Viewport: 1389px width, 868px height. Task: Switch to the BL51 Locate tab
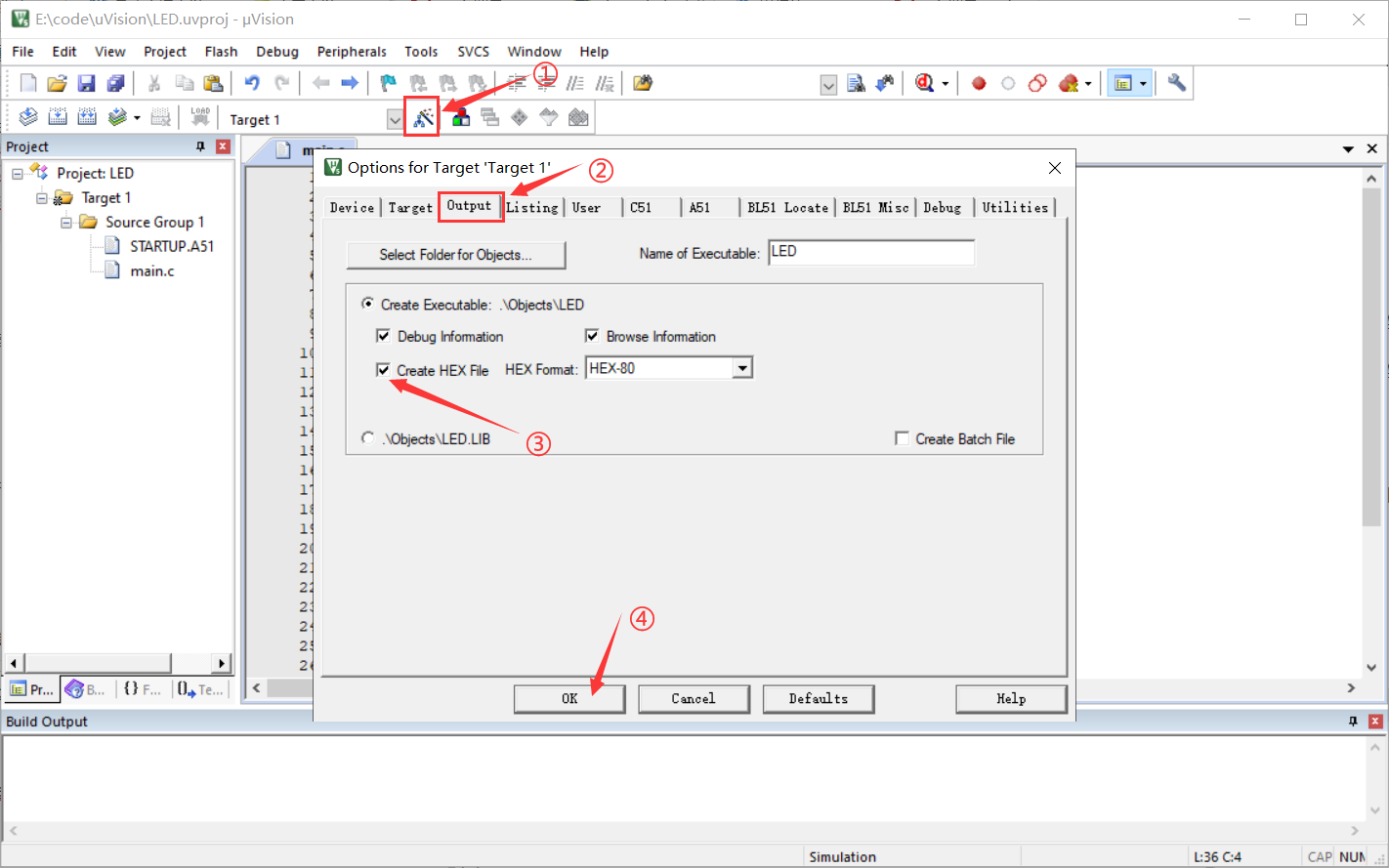788,208
